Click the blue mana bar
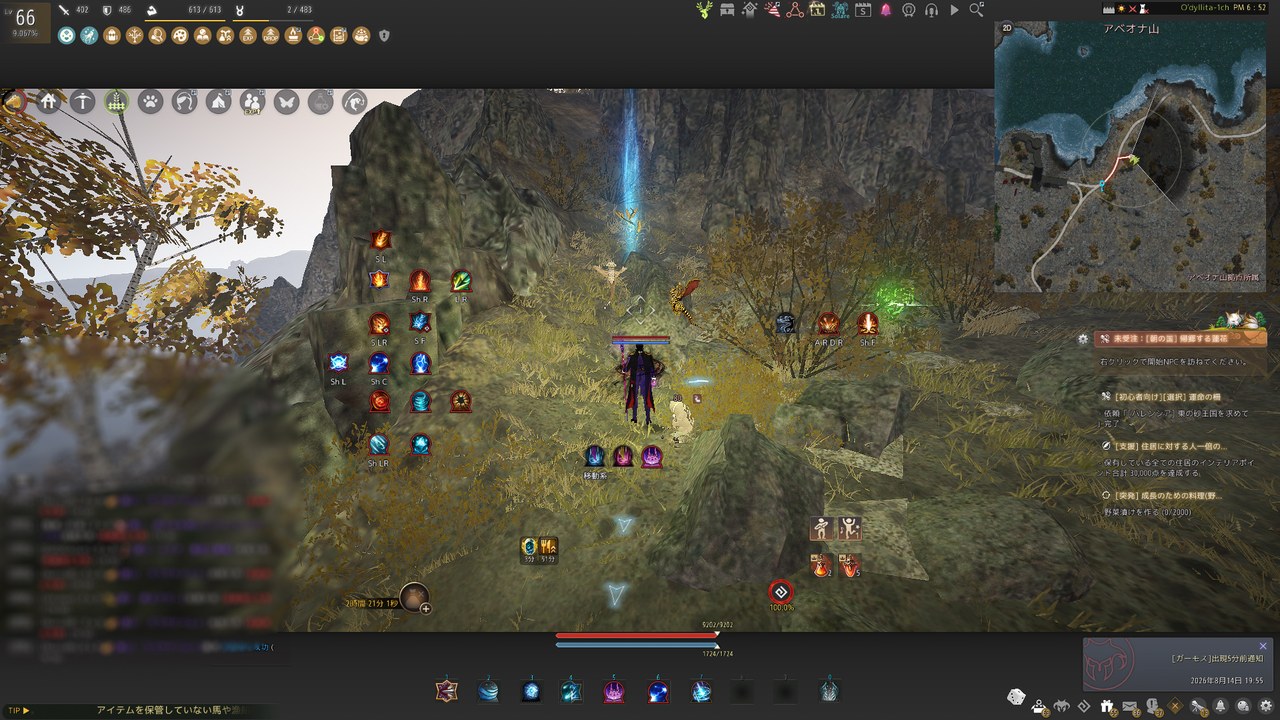This screenshot has width=1280, height=720. tap(637, 645)
